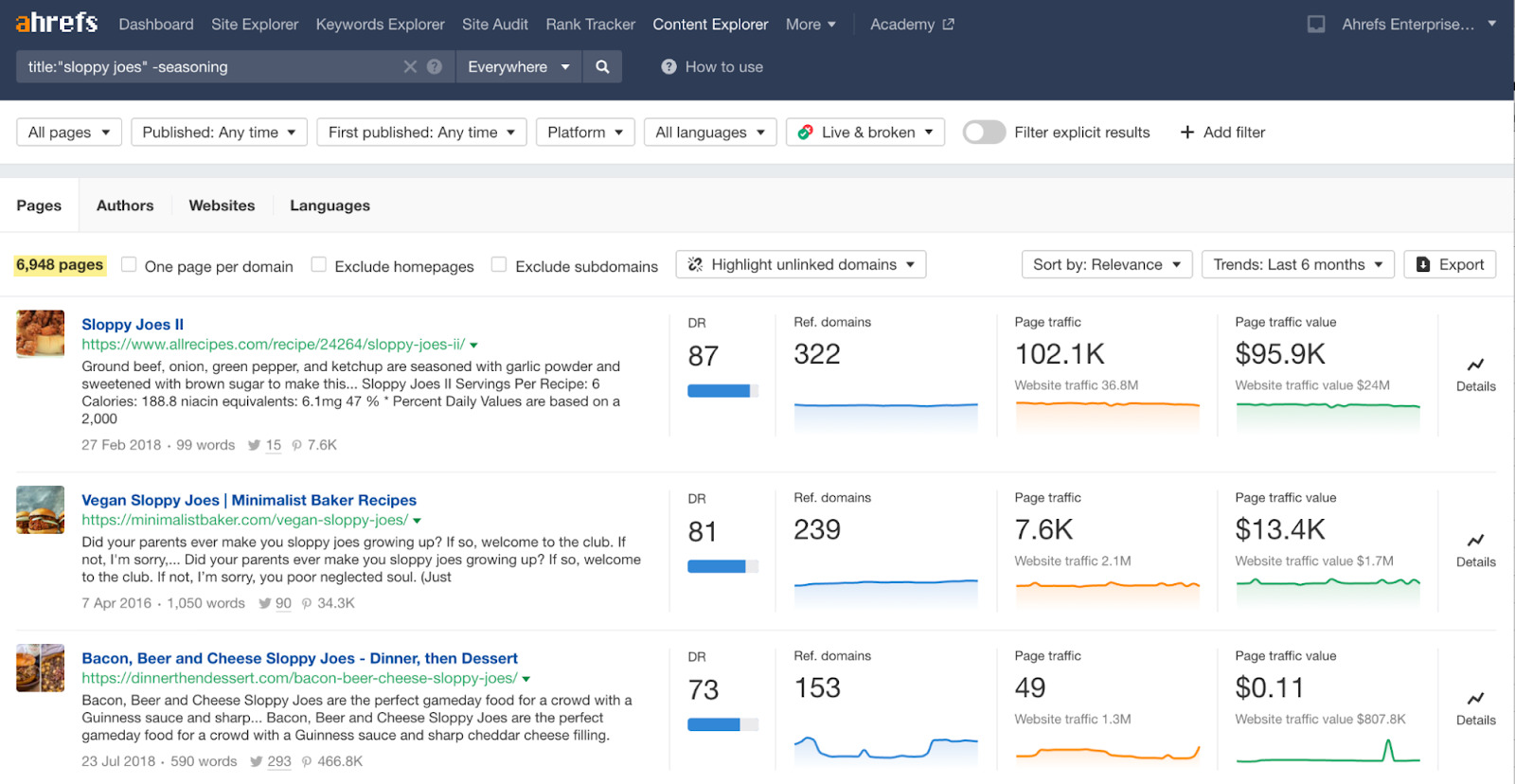
Task: Click the Ahrefs logo
Action: click(57, 23)
